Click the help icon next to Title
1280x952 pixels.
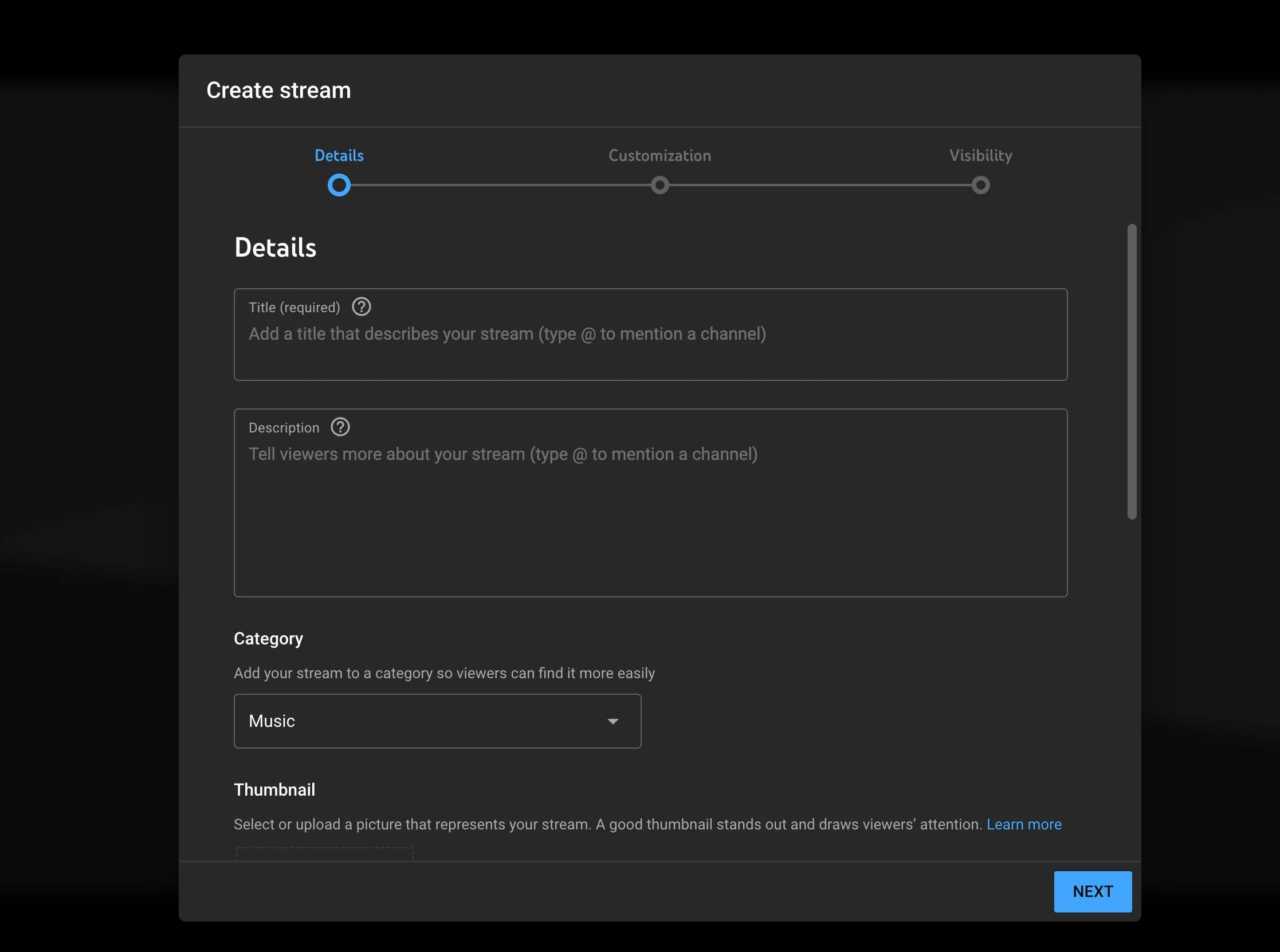click(362, 306)
